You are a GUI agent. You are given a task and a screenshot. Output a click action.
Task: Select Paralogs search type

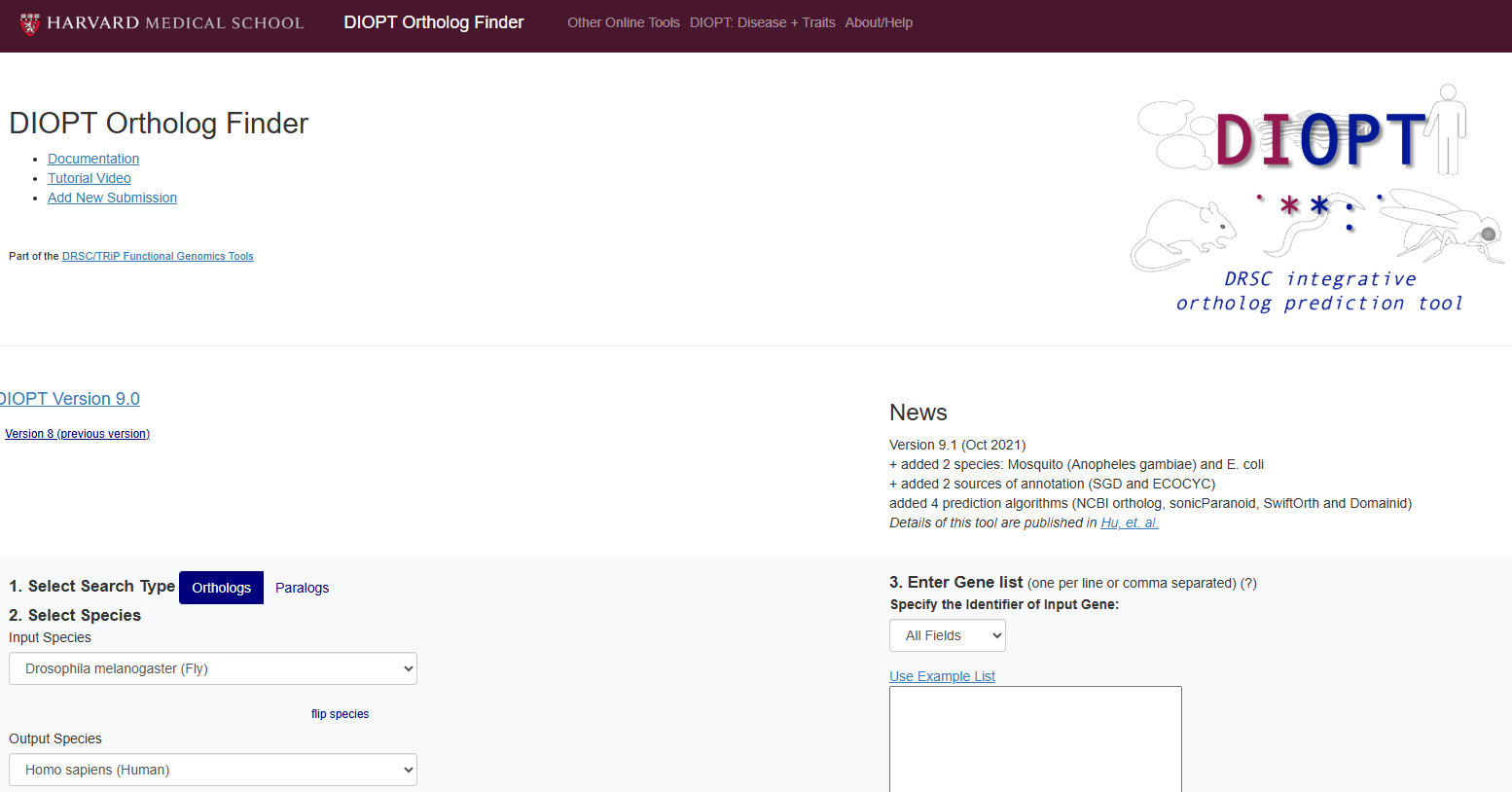click(x=302, y=588)
